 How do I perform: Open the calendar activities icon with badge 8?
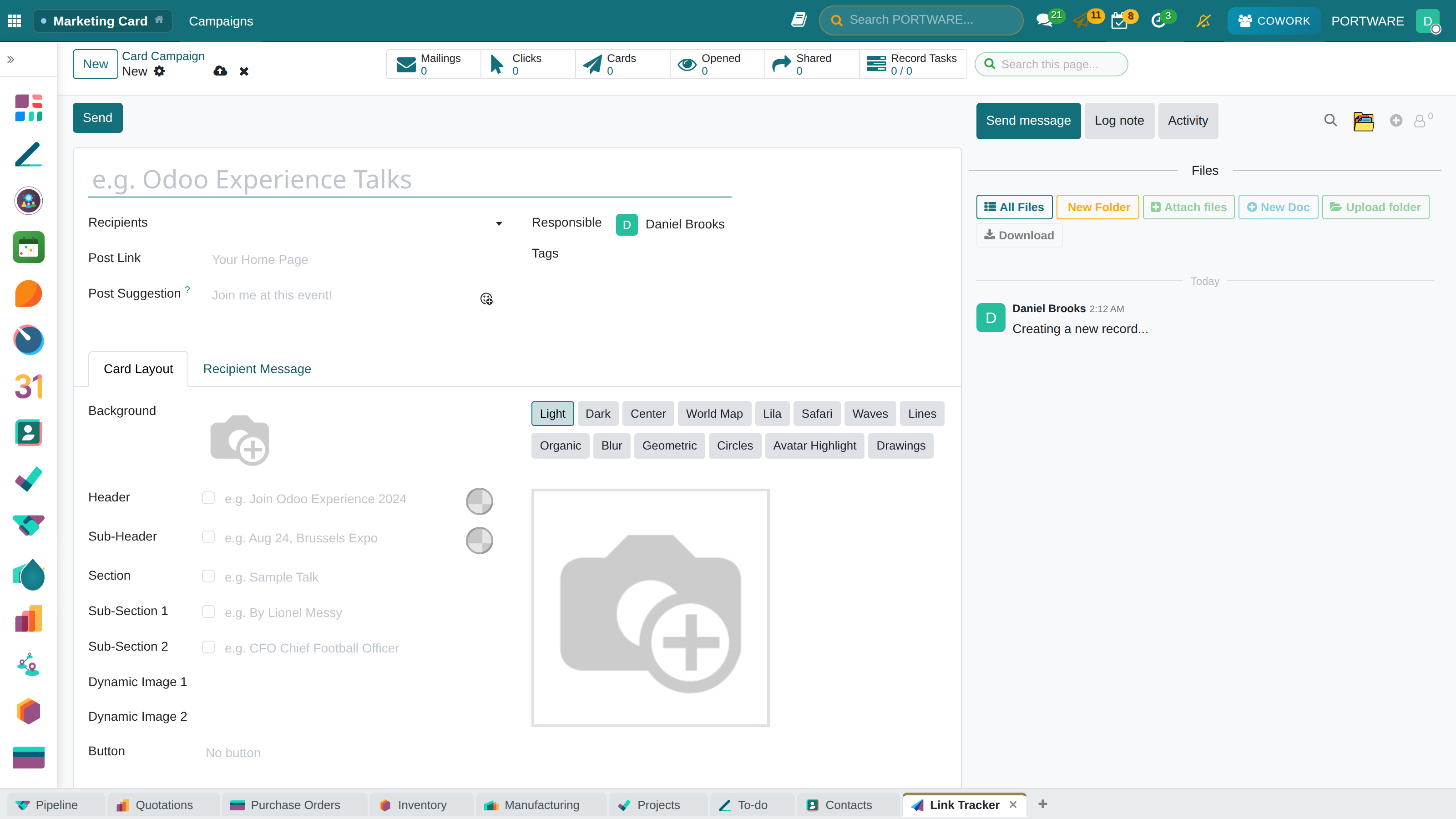coord(1119,21)
